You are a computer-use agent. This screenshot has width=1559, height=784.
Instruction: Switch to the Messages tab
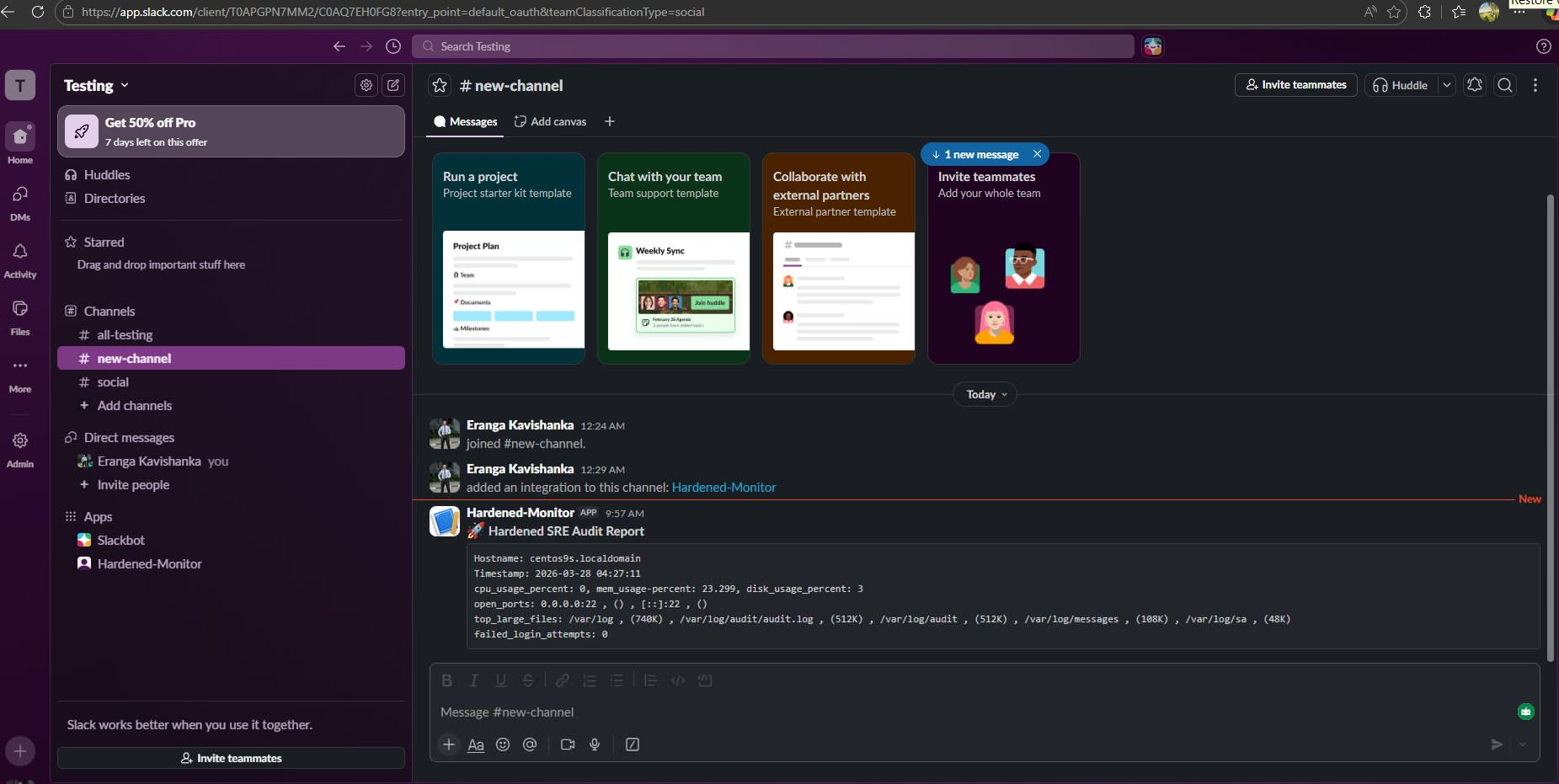coord(465,121)
